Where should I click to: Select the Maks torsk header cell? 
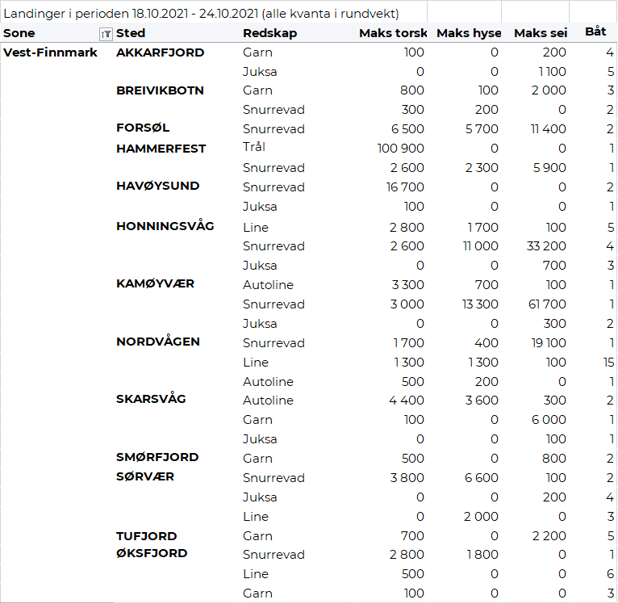(x=392, y=33)
